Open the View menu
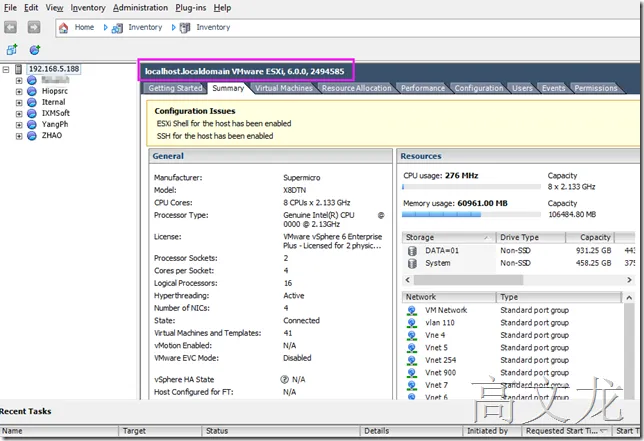Image resolution: width=644 pixels, height=441 pixels. click(54, 8)
